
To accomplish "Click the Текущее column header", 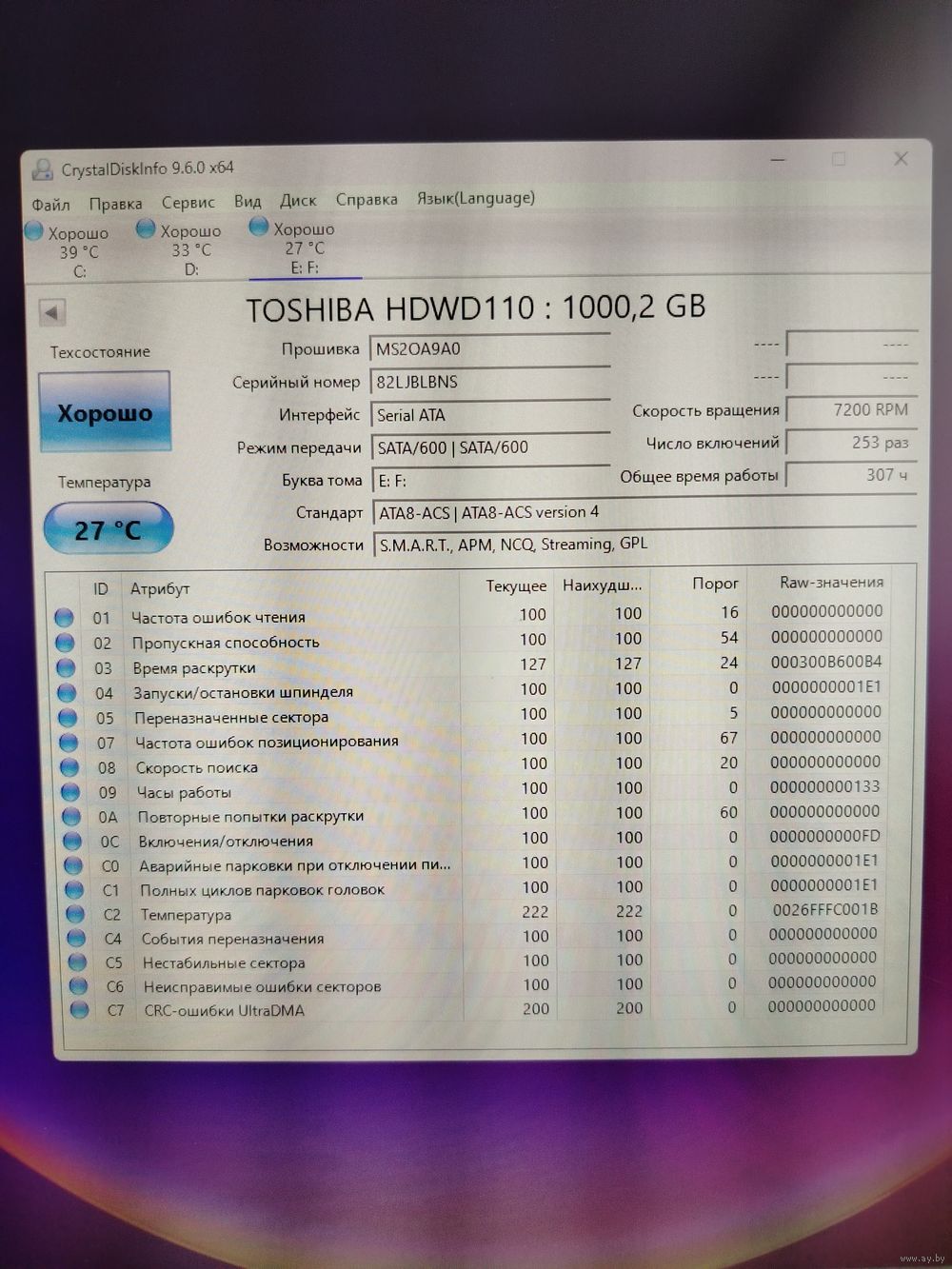I will point(516,586).
